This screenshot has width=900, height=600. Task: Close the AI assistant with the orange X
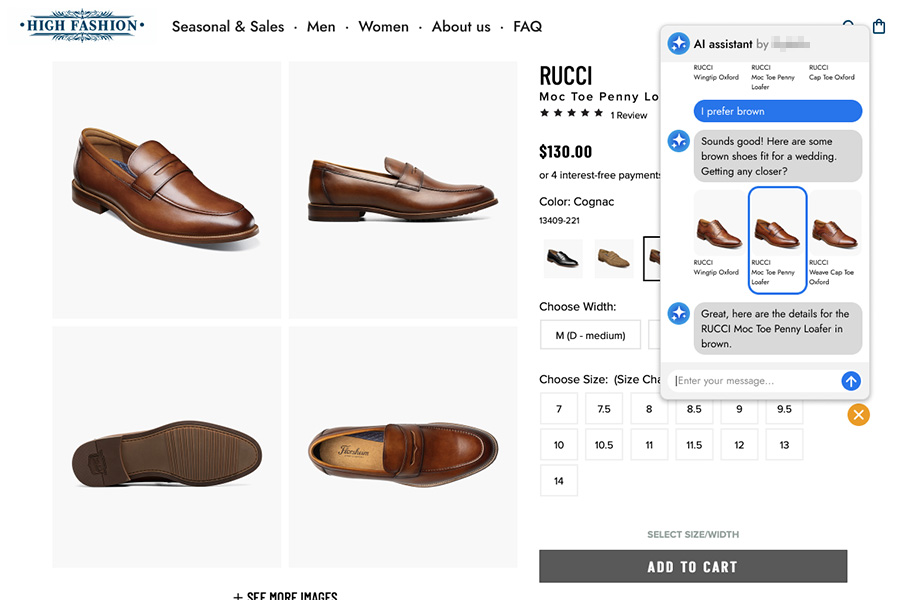point(858,415)
